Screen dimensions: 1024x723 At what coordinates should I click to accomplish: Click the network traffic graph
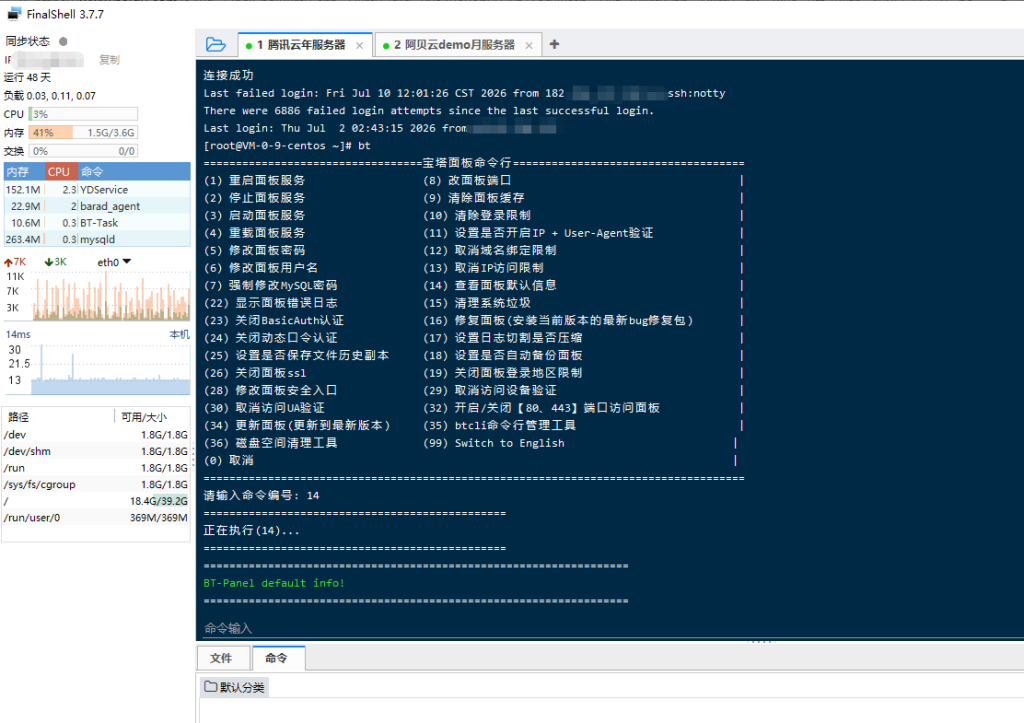(x=111, y=296)
